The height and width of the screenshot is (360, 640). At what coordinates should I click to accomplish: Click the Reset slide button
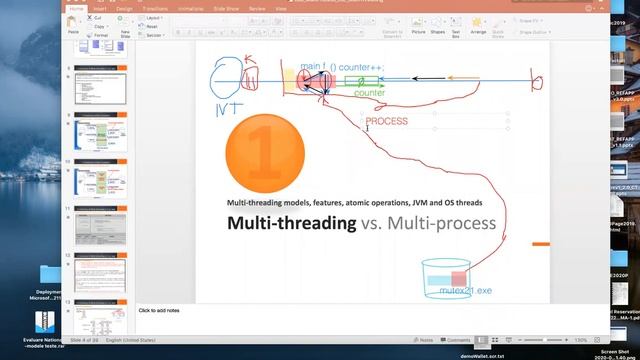pos(148,27)
